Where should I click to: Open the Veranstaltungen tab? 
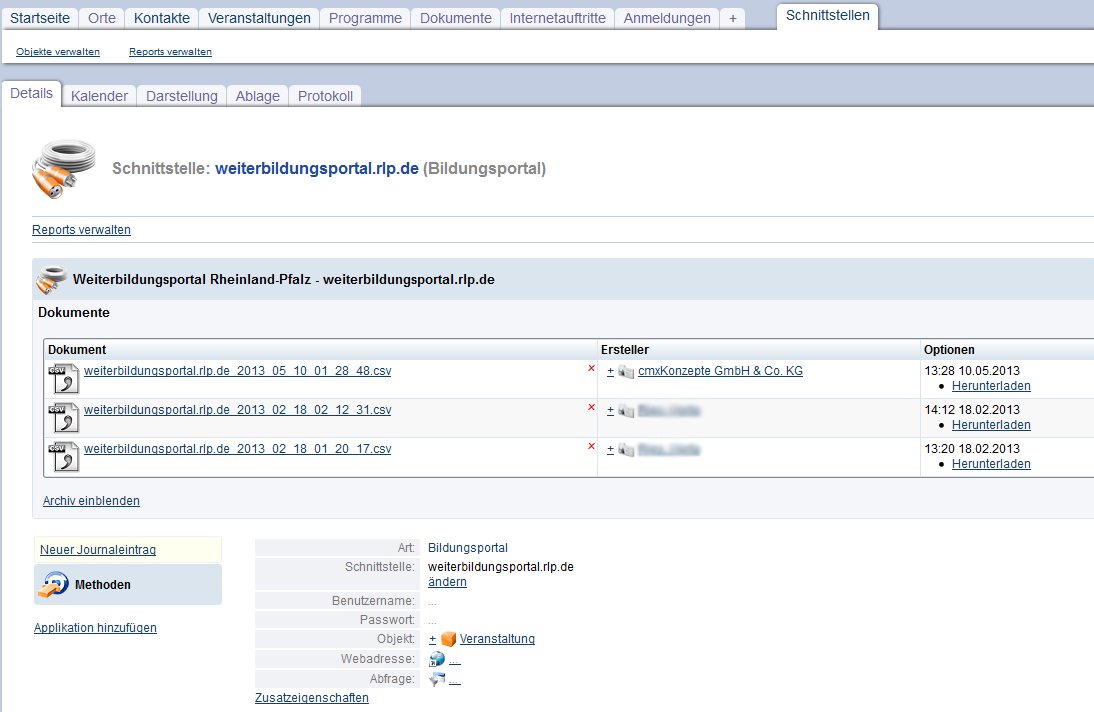click(259, 18)
